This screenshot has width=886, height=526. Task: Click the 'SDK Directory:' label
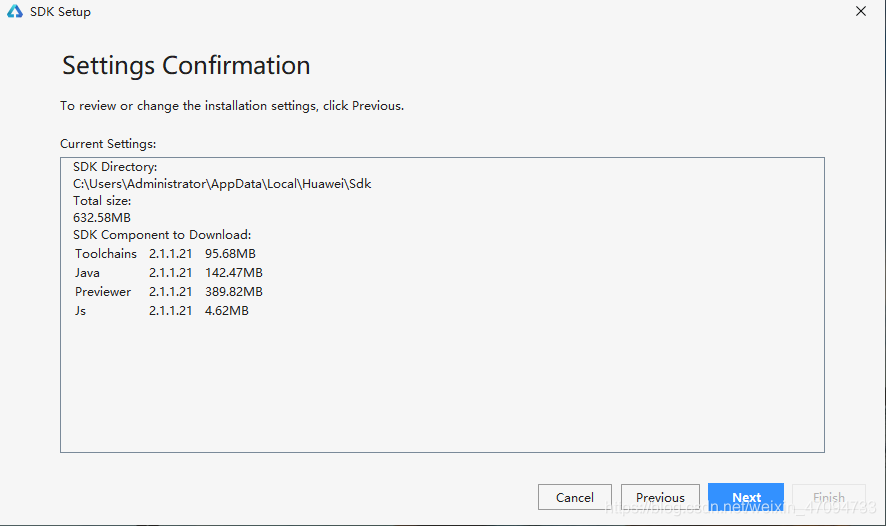click(115, 167)
